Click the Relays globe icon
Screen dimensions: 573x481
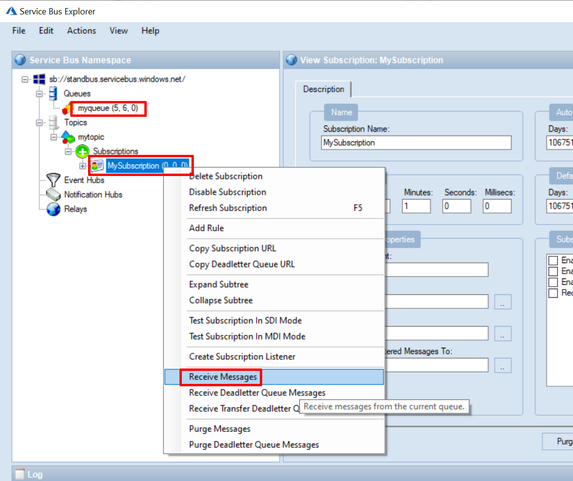click(x=53, y=209)
